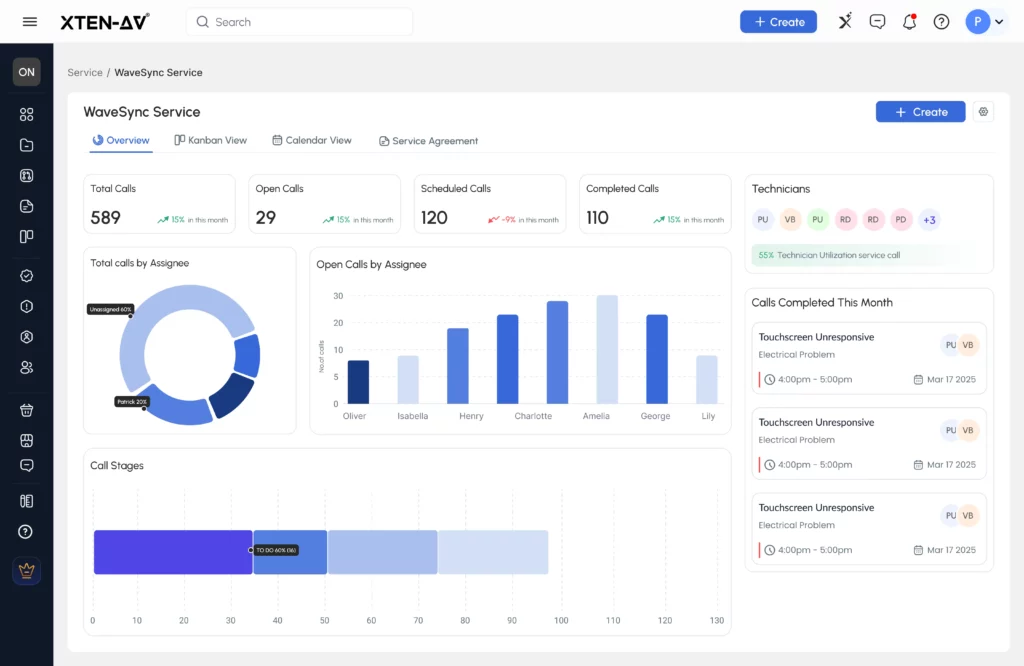Open the single-user badge icon in sidebar
Image resolution: width=1024 pixels, height=666 pixels.
click(x=26, y=337)
